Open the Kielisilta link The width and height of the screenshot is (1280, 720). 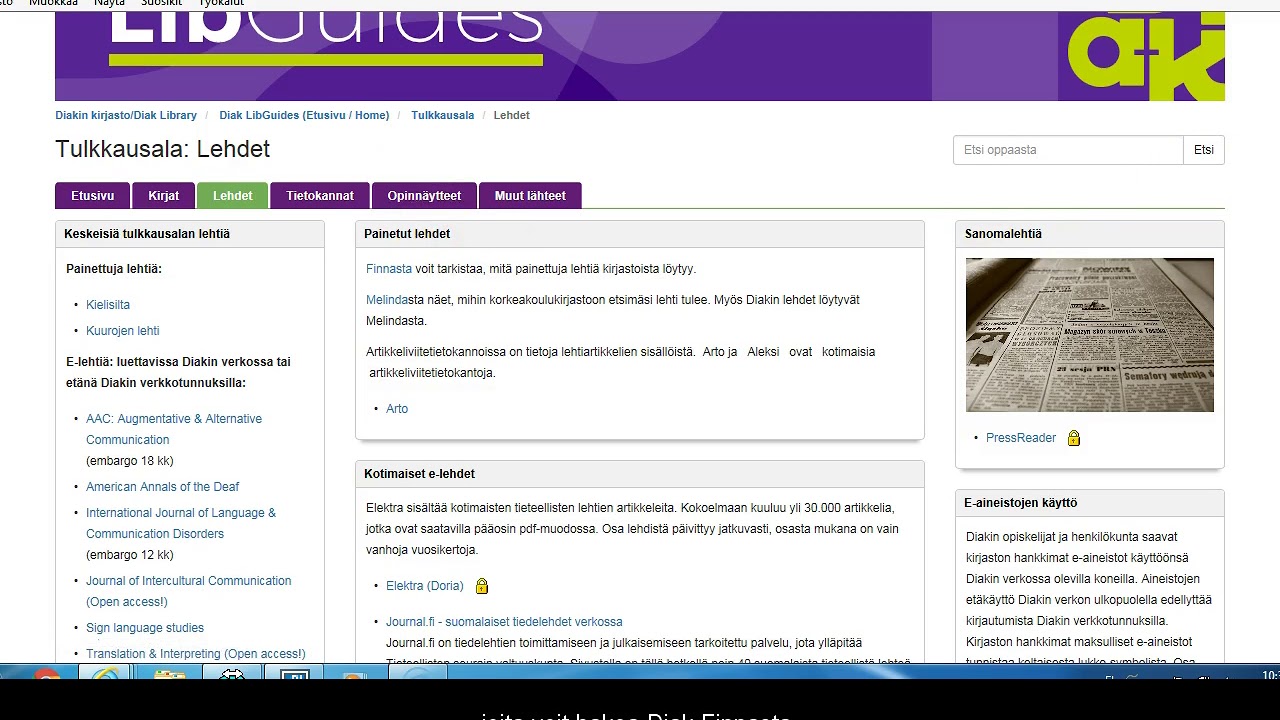tap(108, 305)
